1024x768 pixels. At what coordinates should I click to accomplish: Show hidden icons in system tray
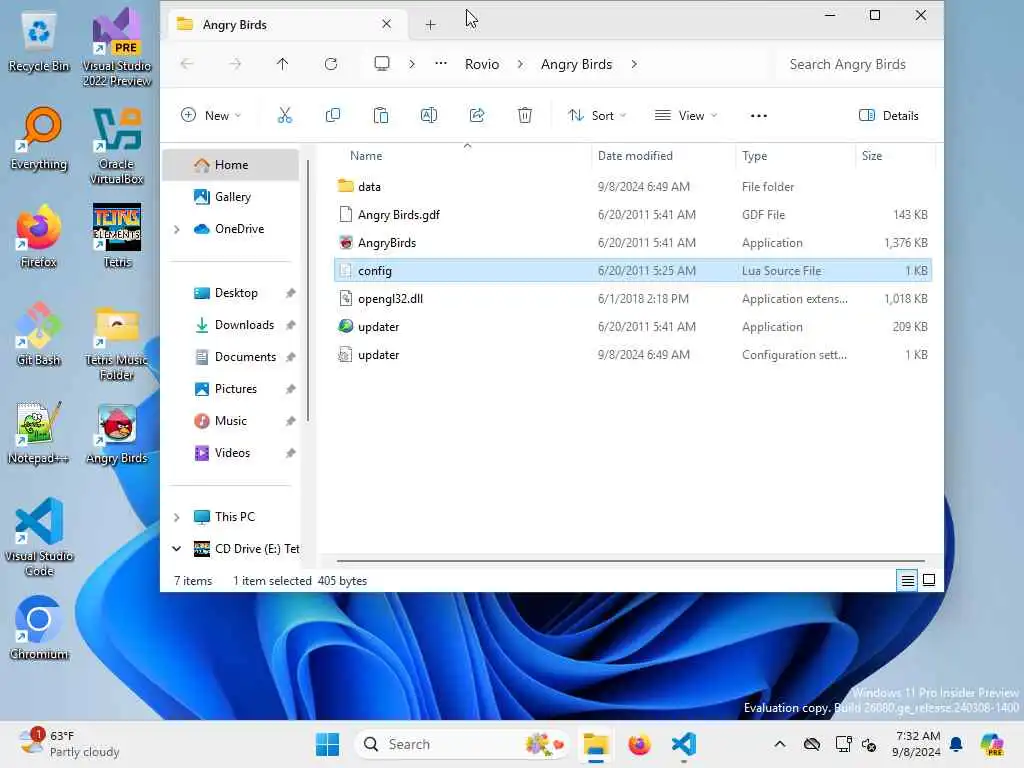(x=780, y=744)
